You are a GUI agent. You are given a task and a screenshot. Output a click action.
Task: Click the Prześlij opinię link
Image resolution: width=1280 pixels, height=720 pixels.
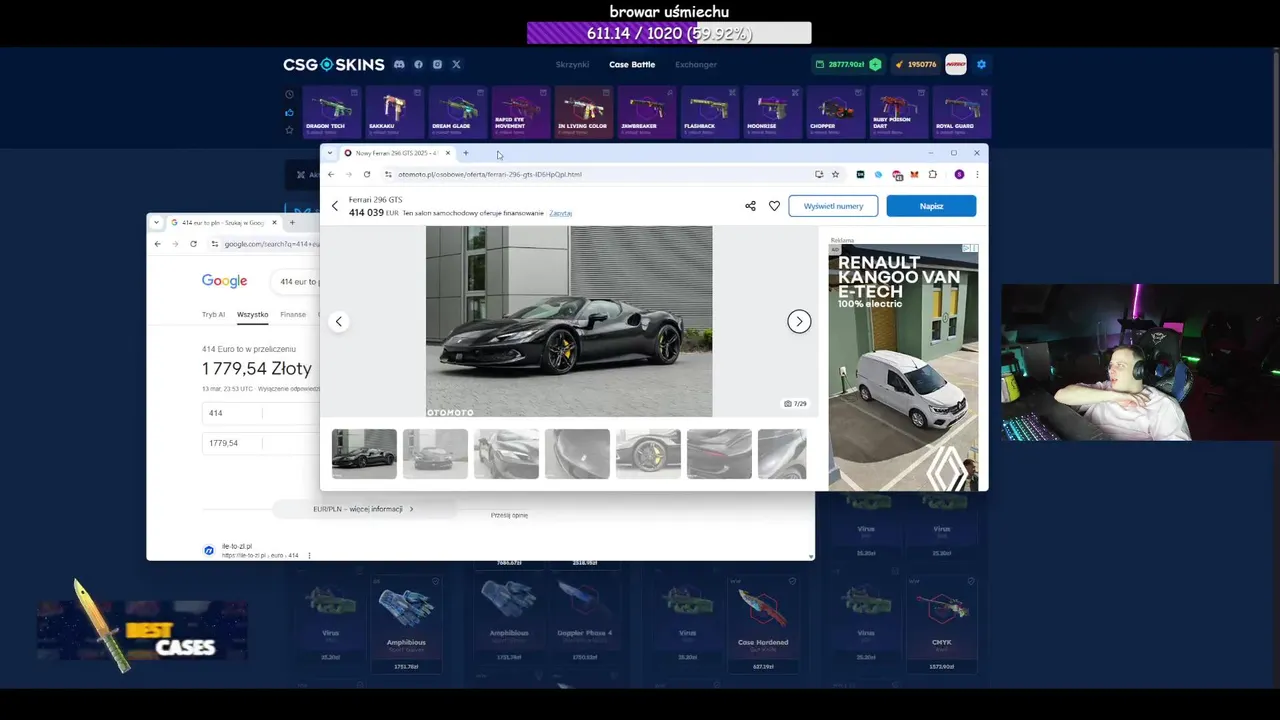point(509,515)
